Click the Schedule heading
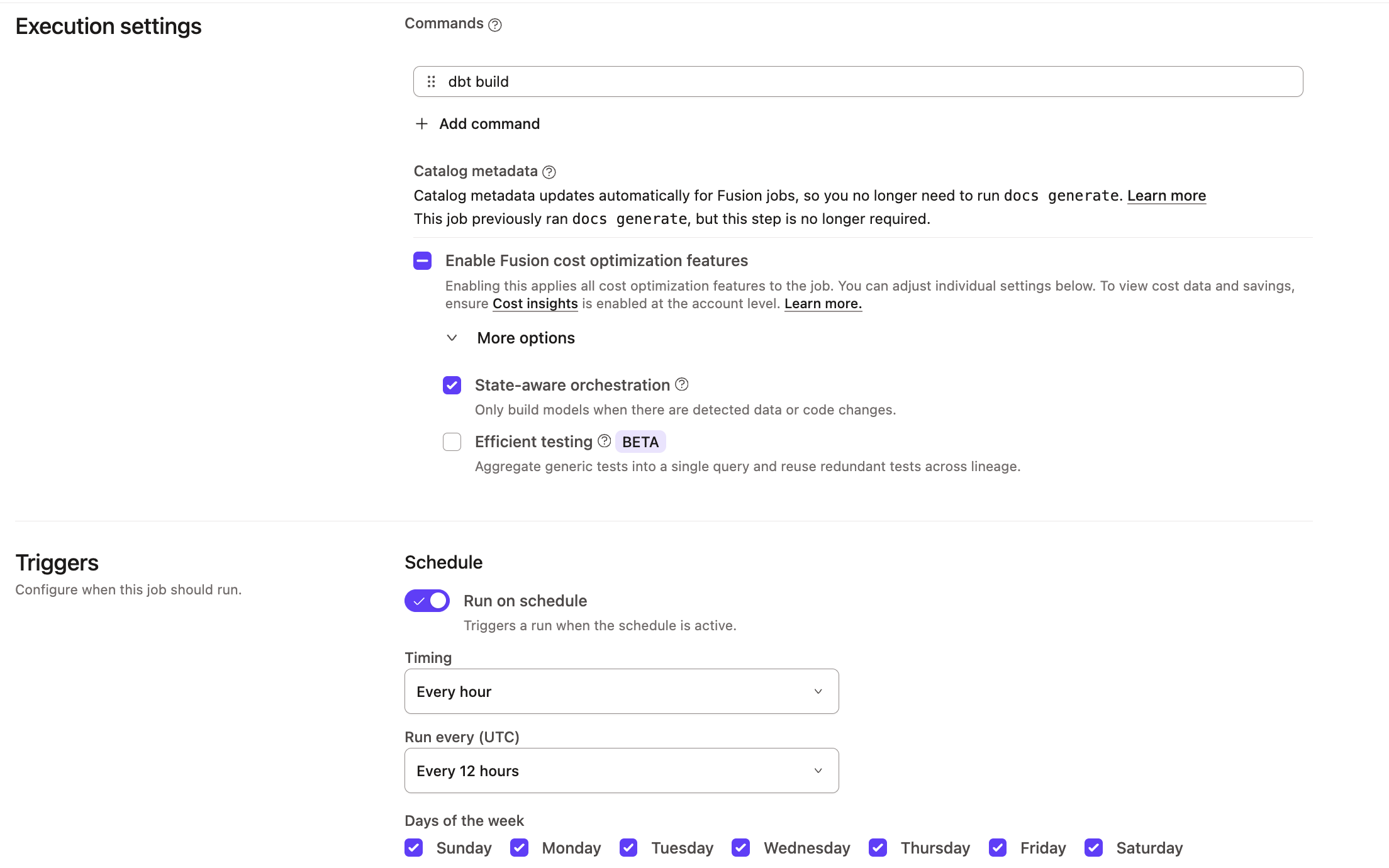Viewport: 1389px width, 868px height. (x=443, y=562)
